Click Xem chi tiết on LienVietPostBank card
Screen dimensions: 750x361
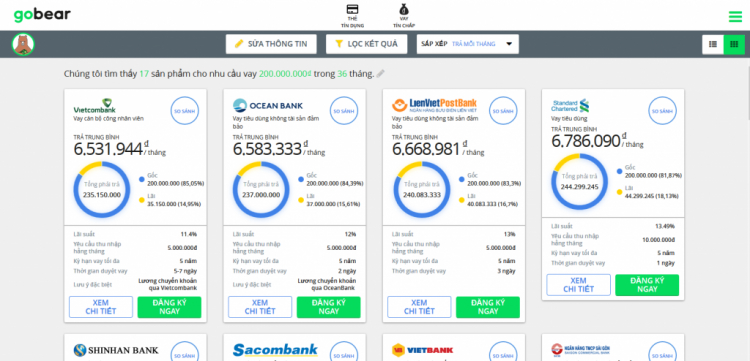419,307
